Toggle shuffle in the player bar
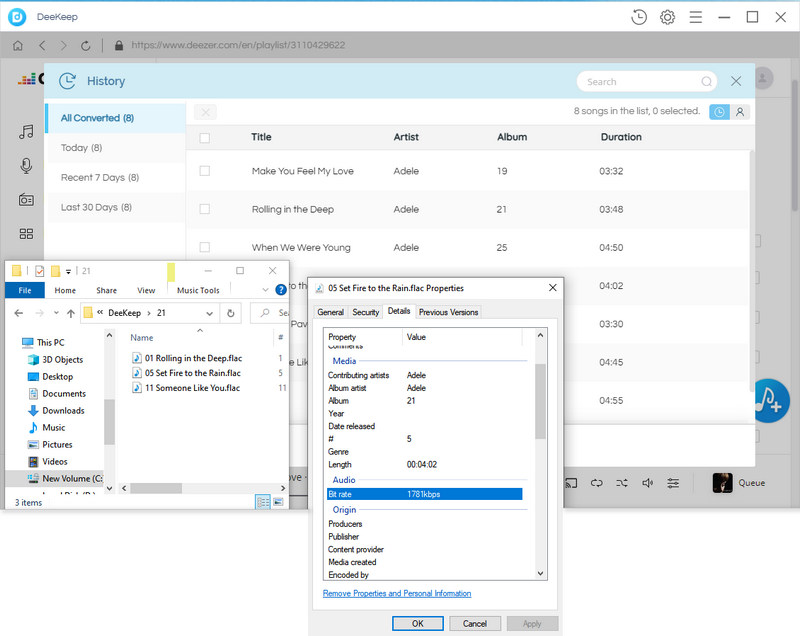 (621, 482)
